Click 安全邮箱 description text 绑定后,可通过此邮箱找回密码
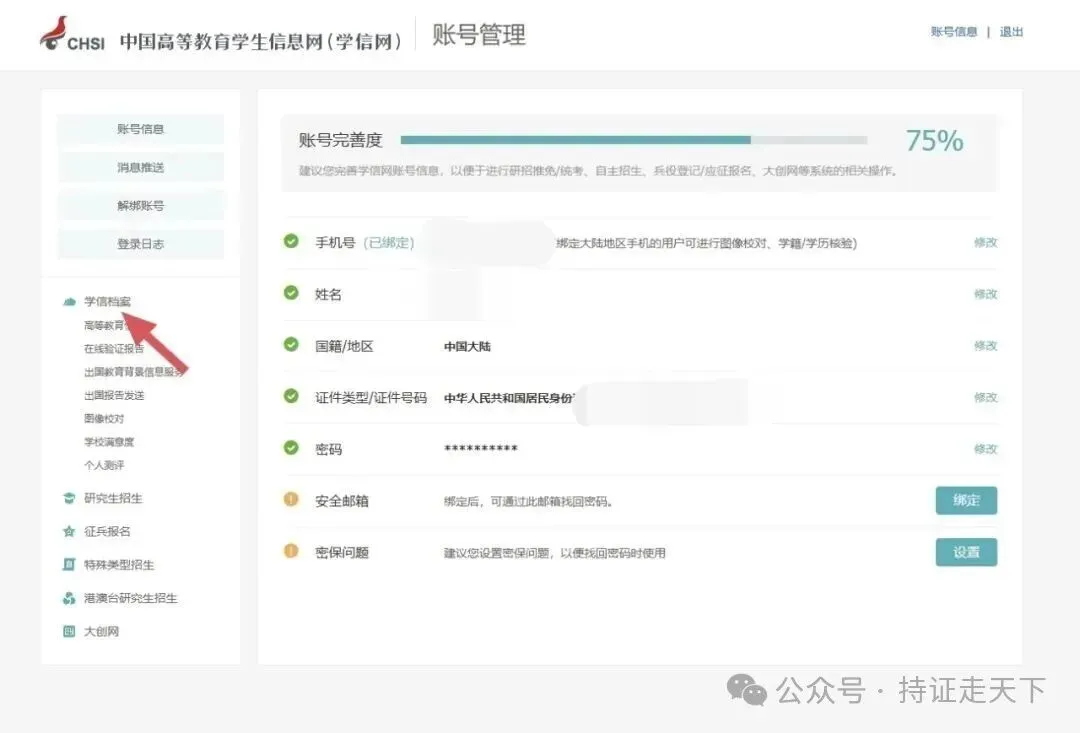The height and width of the screenshot is (733, 1080). (528, 502)
